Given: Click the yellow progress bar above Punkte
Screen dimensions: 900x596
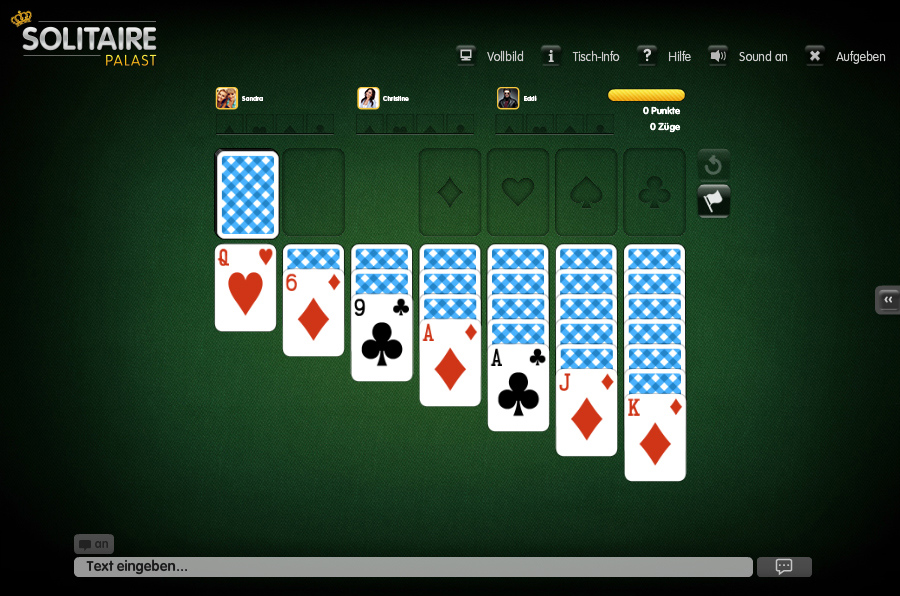Looking at the screenshot, I should [x=646, y=95].
